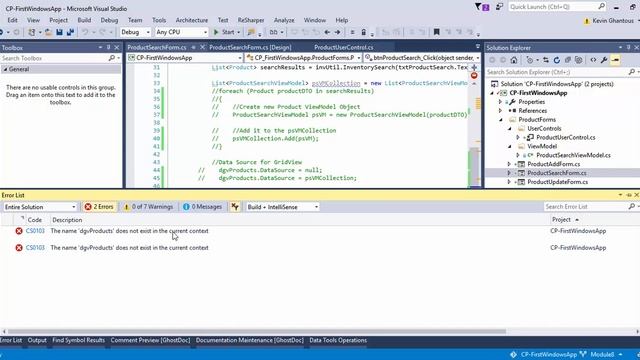Refresh the Solution Explorer
The image size is (640, 360).
557,60
